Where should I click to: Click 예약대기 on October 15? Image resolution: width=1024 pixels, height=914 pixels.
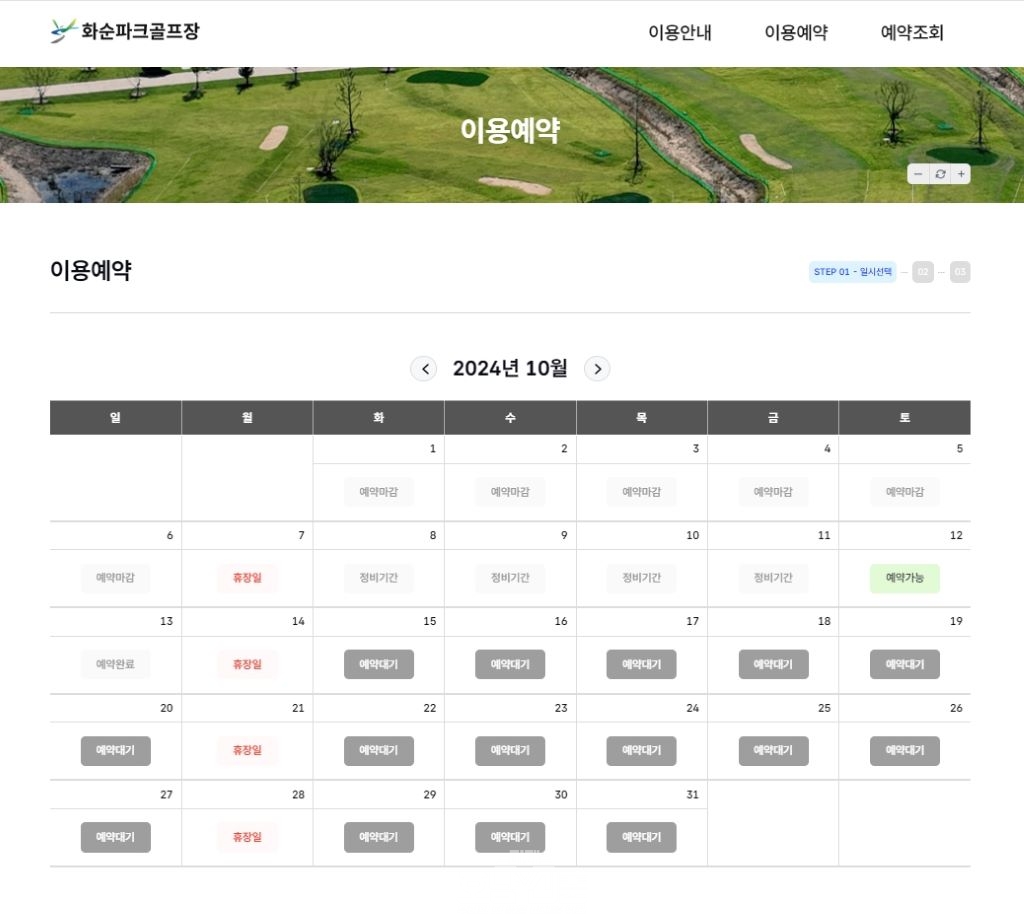pos(378,664)
